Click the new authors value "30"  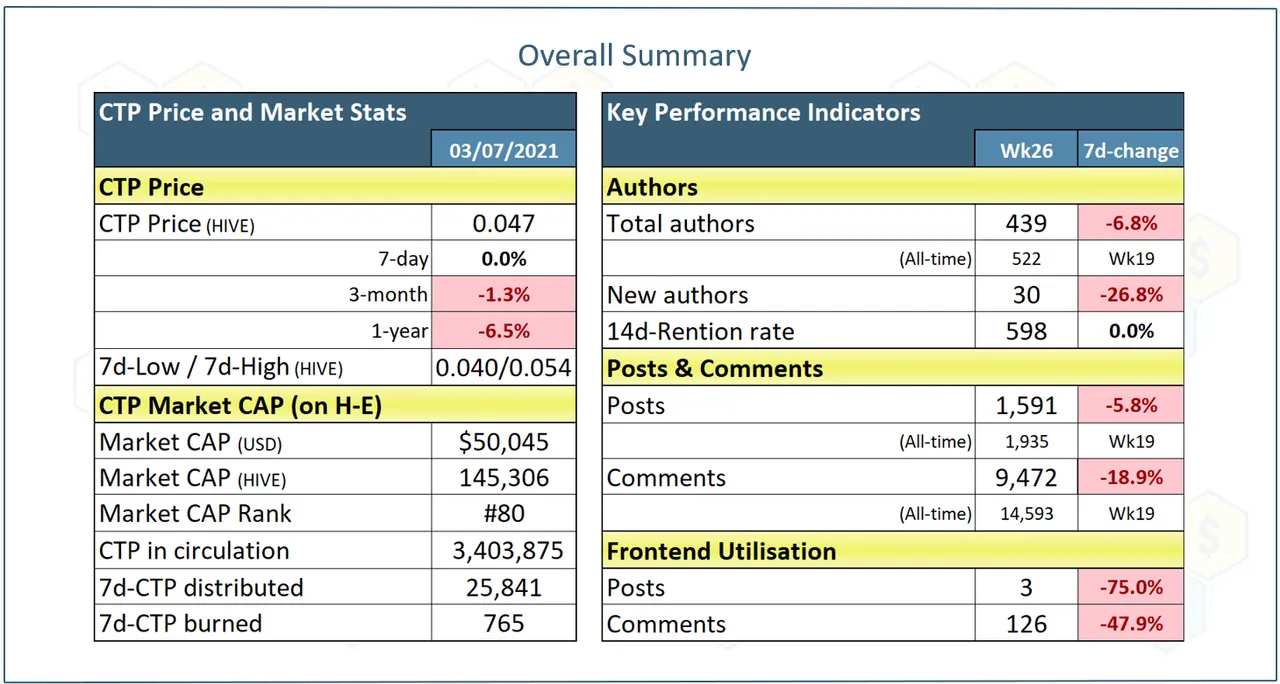(x=1026, y=295)
